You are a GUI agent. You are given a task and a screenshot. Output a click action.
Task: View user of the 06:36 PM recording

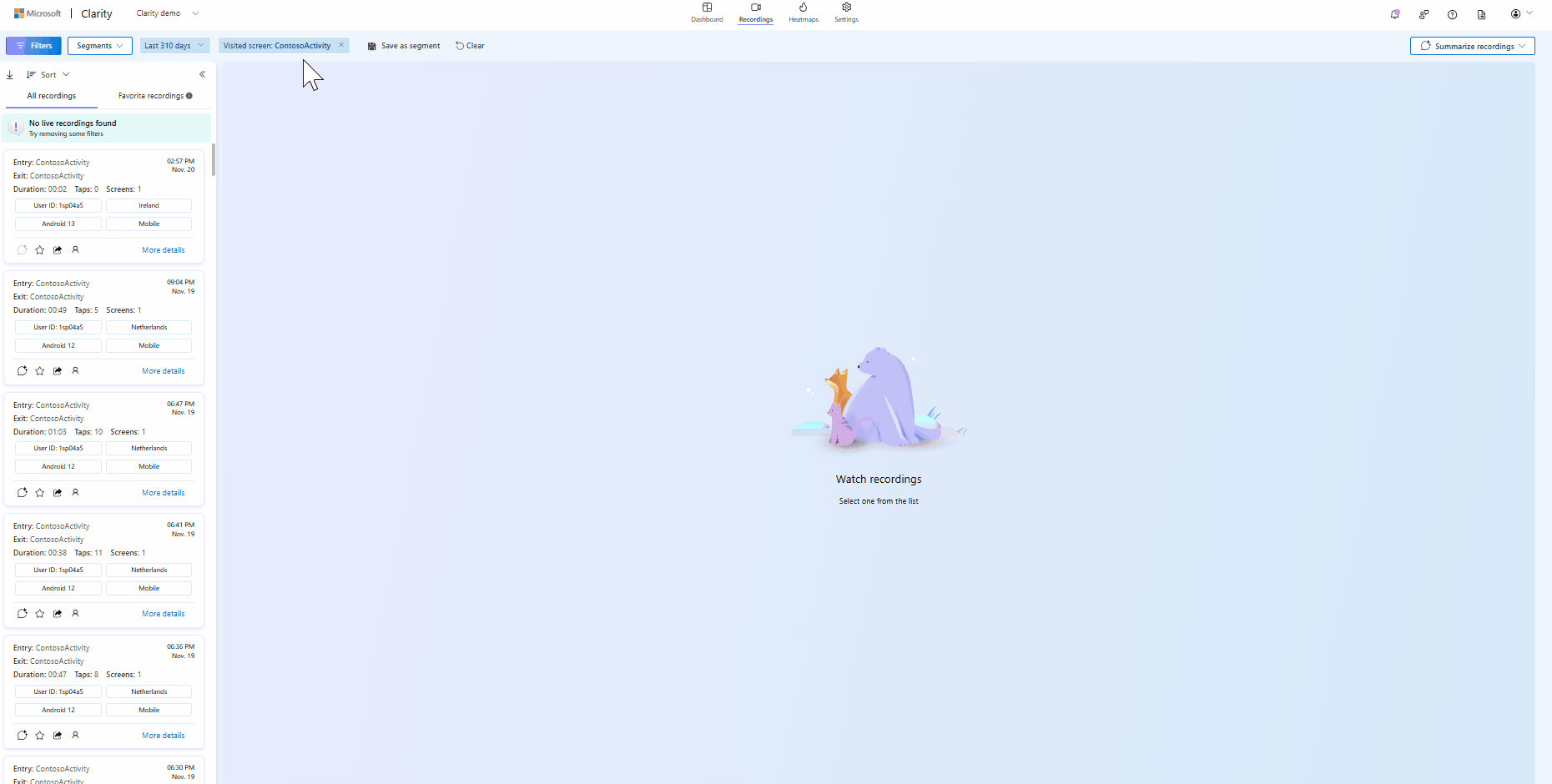75,735
